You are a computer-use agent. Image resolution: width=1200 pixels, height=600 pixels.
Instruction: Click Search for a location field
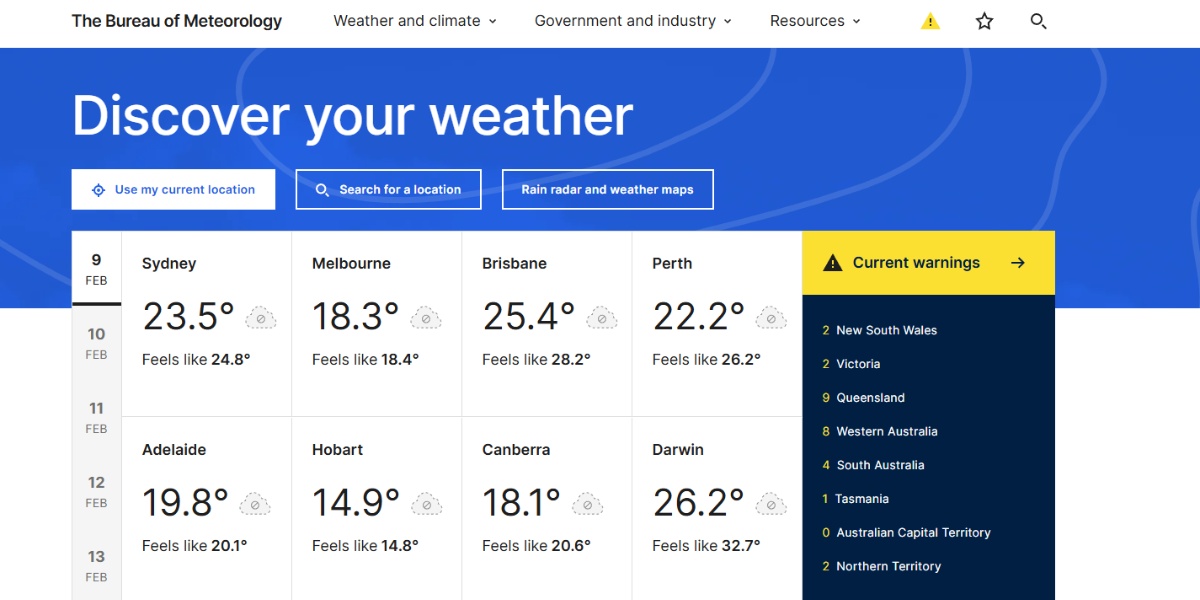point(388,189)
